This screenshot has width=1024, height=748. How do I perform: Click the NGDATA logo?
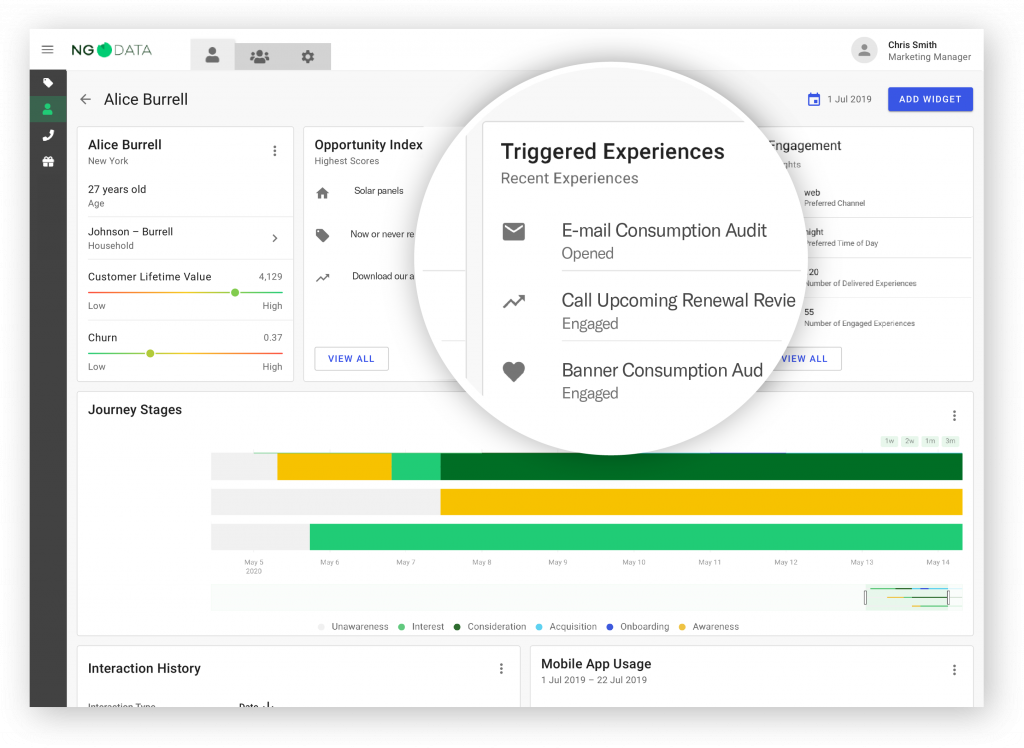(x=112, y=50)
